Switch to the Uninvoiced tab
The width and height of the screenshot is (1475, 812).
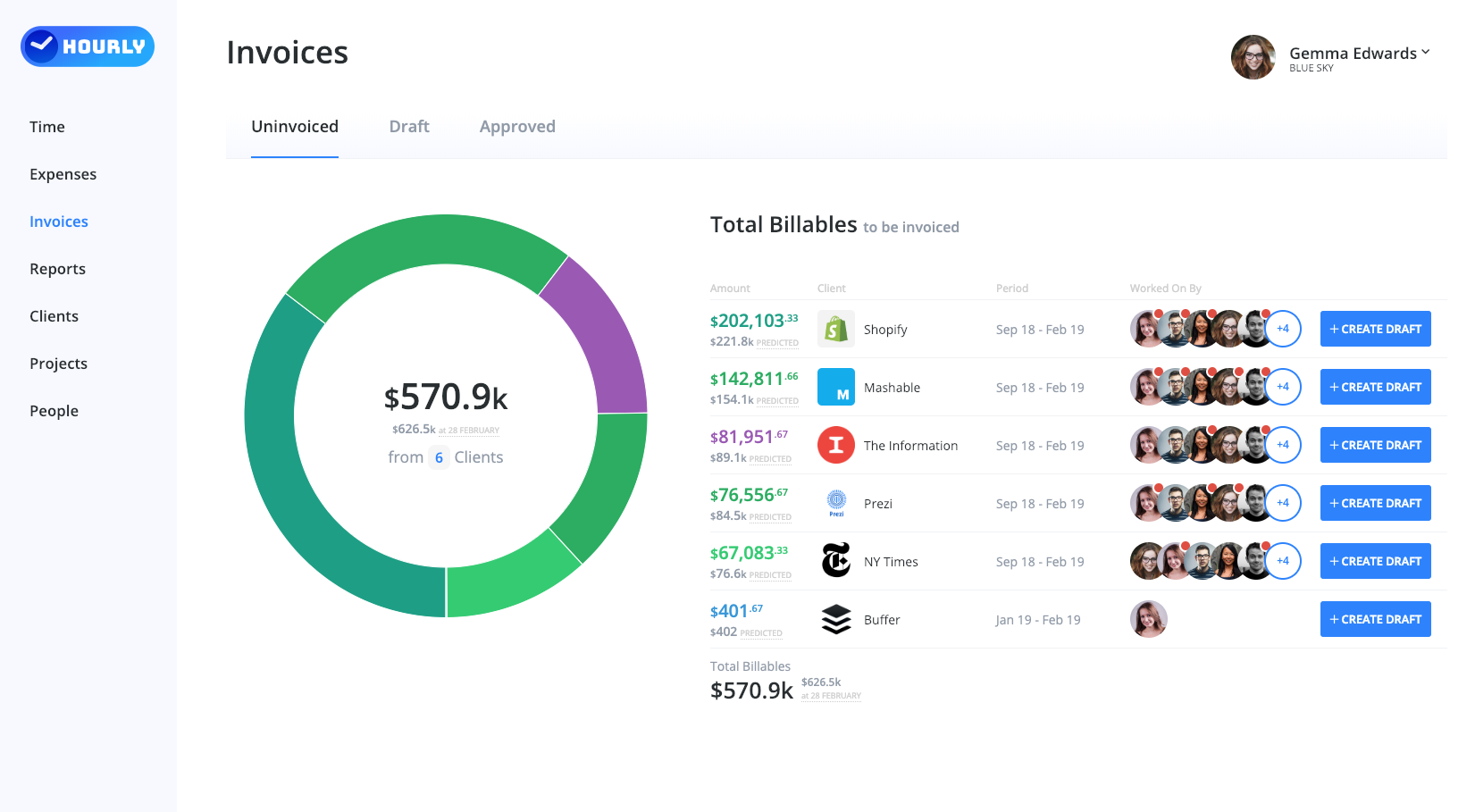click(x=295, y=127)
